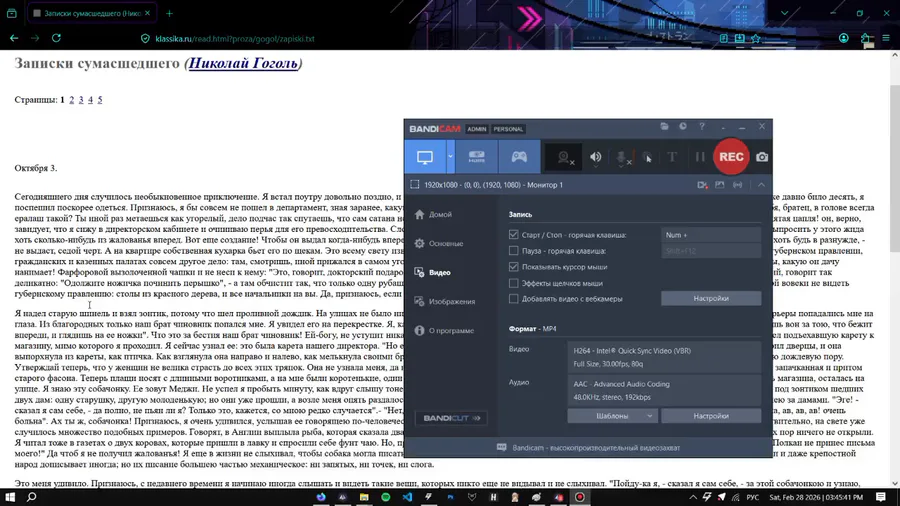900x506 pixels.
Task: Open the Изображения tab
Action: 445,301
